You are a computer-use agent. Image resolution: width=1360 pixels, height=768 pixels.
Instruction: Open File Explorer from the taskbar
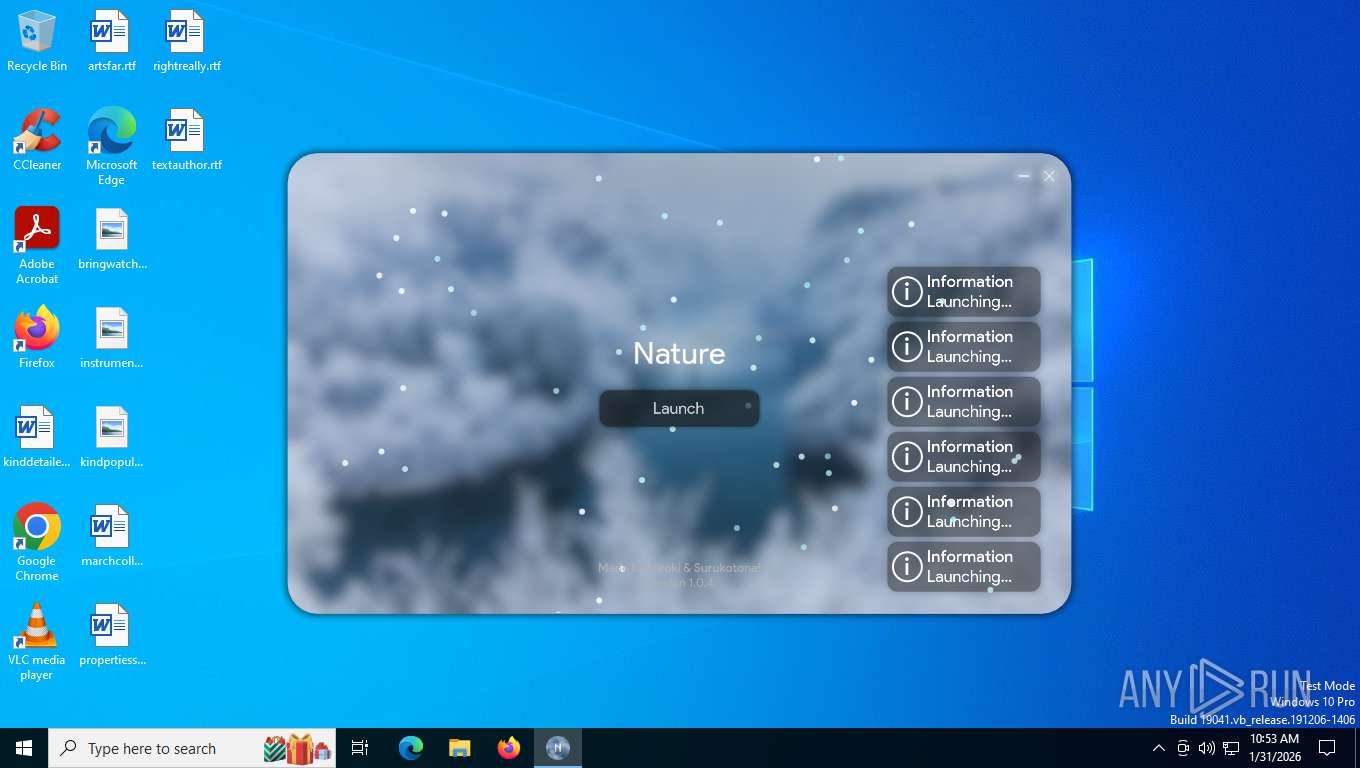[x=460, y=748]
